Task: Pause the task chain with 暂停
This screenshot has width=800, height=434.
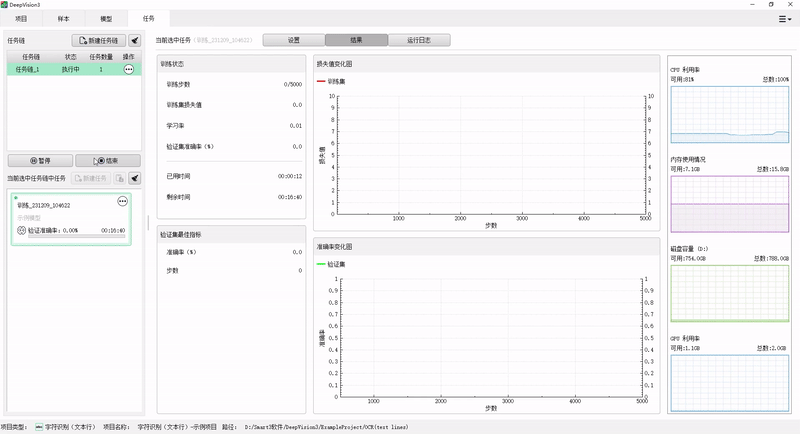Action: (39, 160)
